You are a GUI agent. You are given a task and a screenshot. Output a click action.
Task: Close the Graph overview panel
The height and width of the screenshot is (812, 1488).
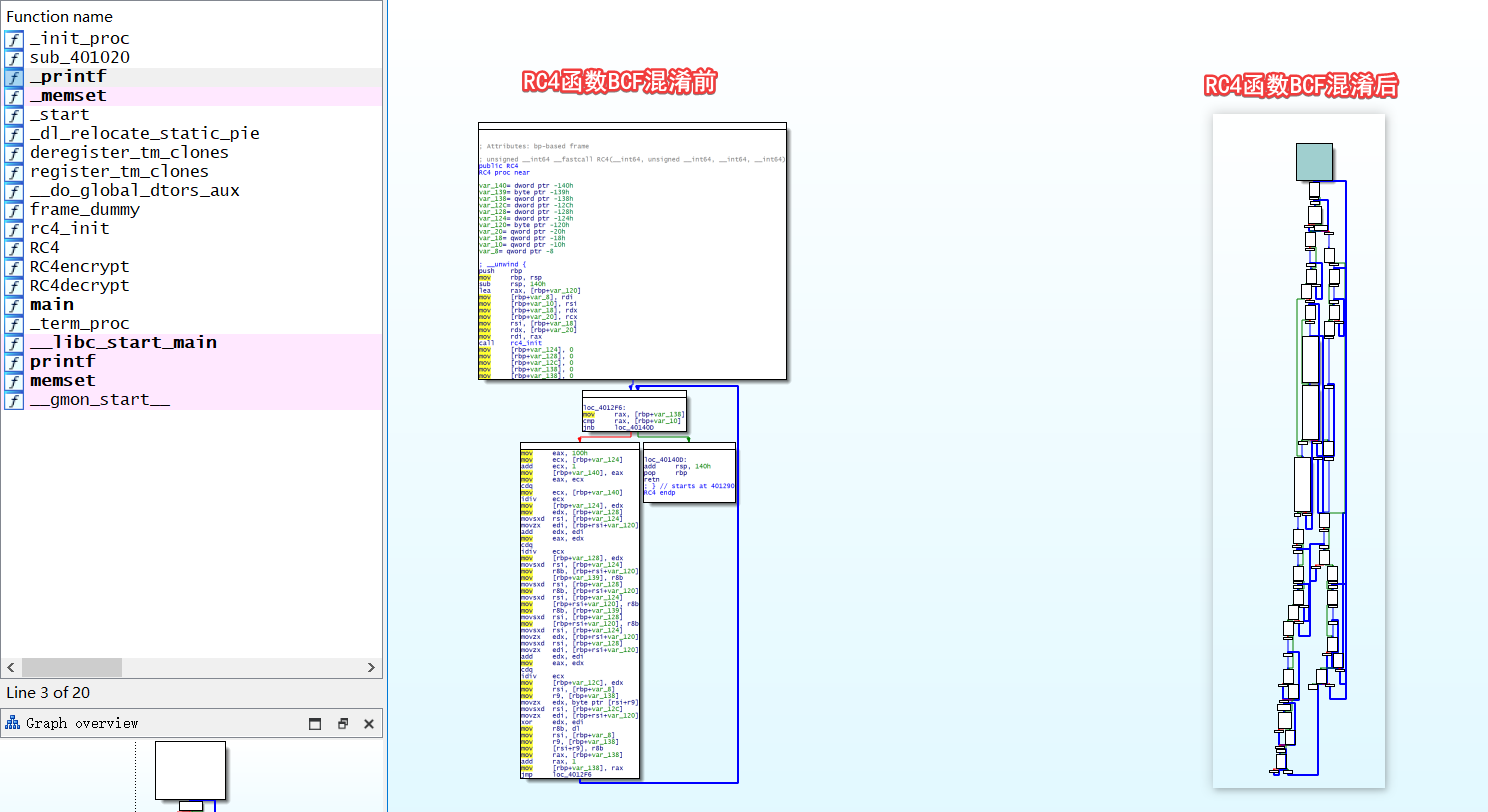coord(368,724)
